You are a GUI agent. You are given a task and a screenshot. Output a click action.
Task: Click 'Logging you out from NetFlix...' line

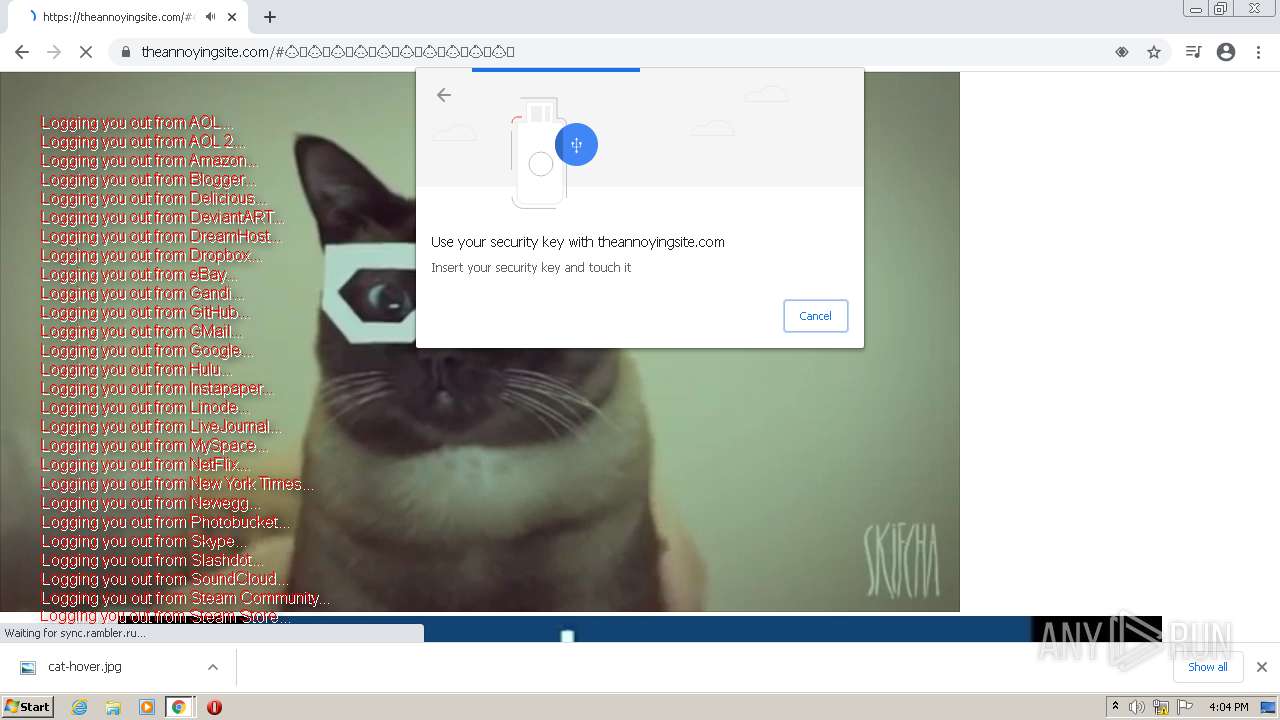click(x=145, y=465)
